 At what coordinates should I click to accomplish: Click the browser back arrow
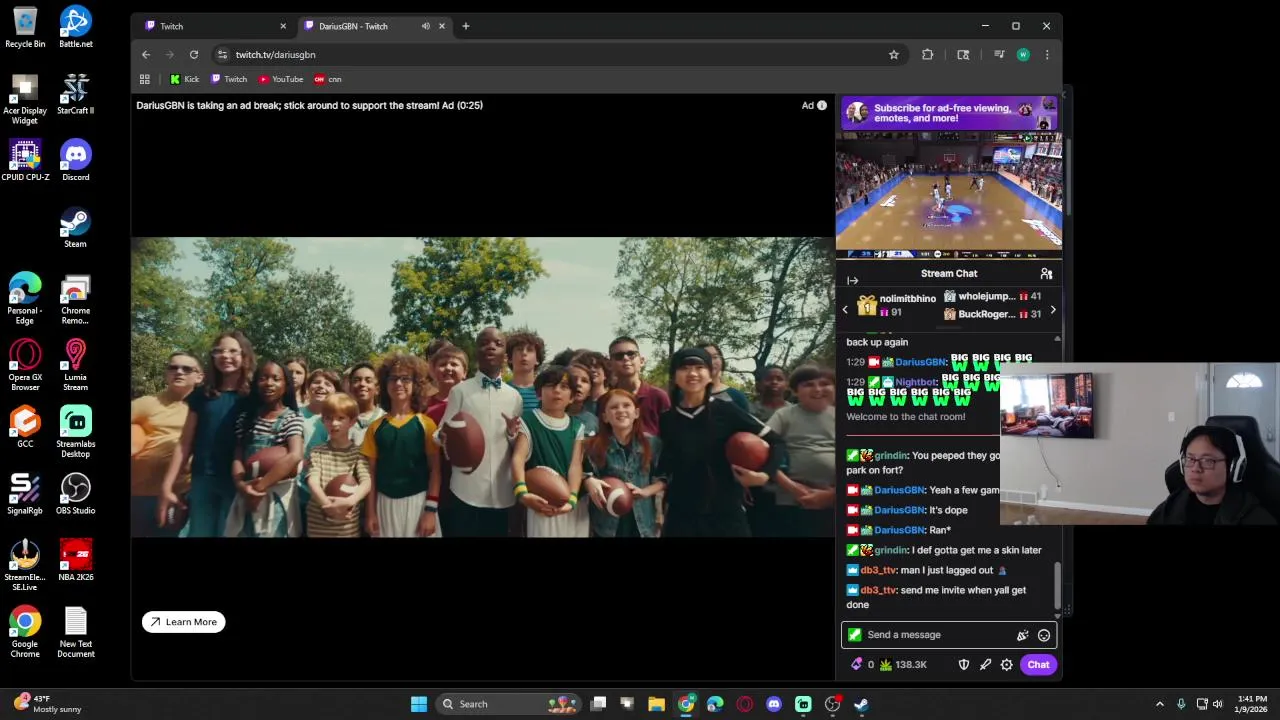[146, 55]
